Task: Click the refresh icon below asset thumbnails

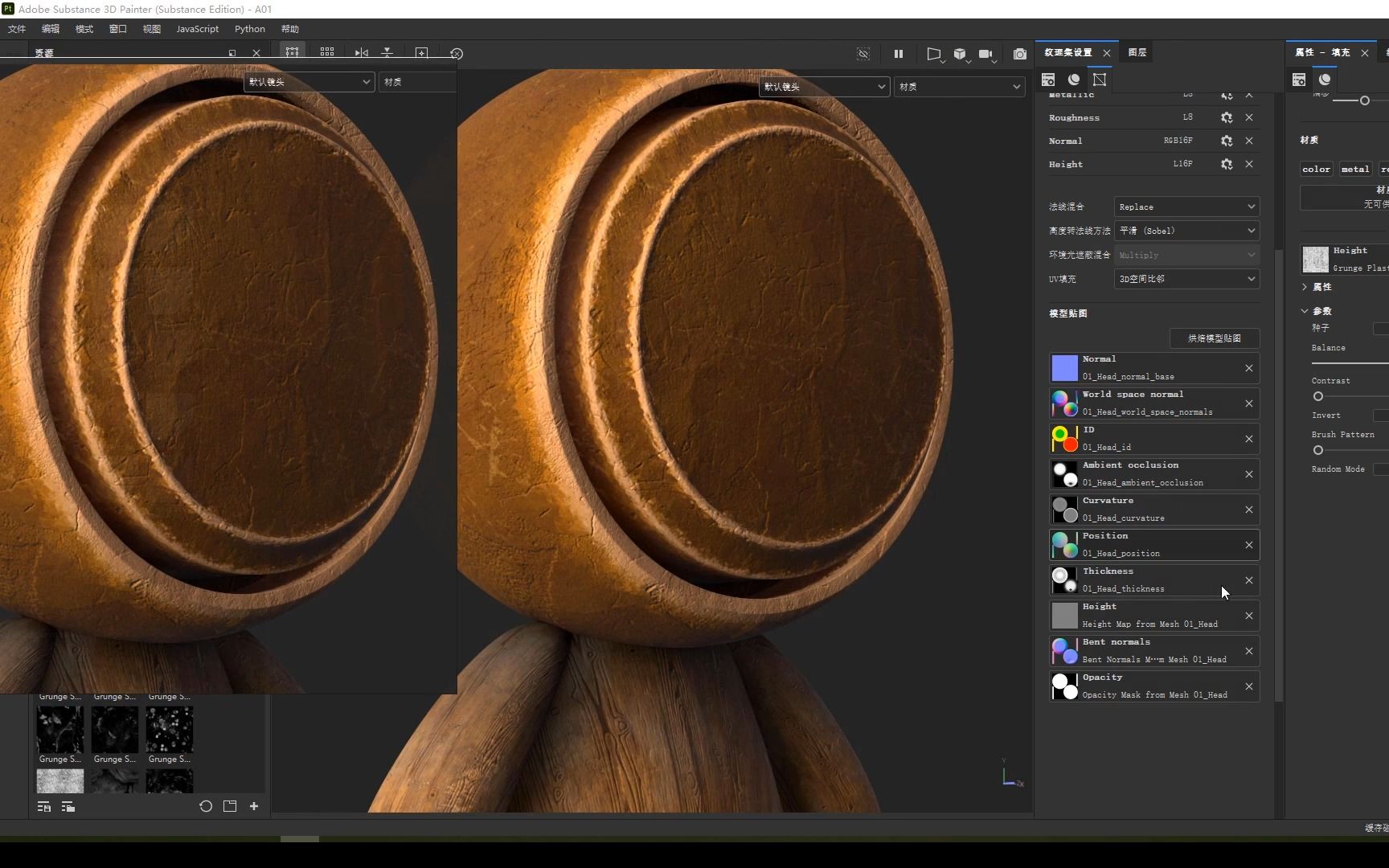Action: tap(206, 806)
